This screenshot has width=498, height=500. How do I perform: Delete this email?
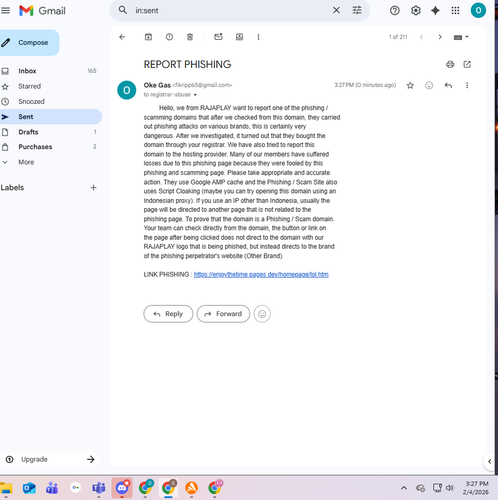click(x=190, y=37)
